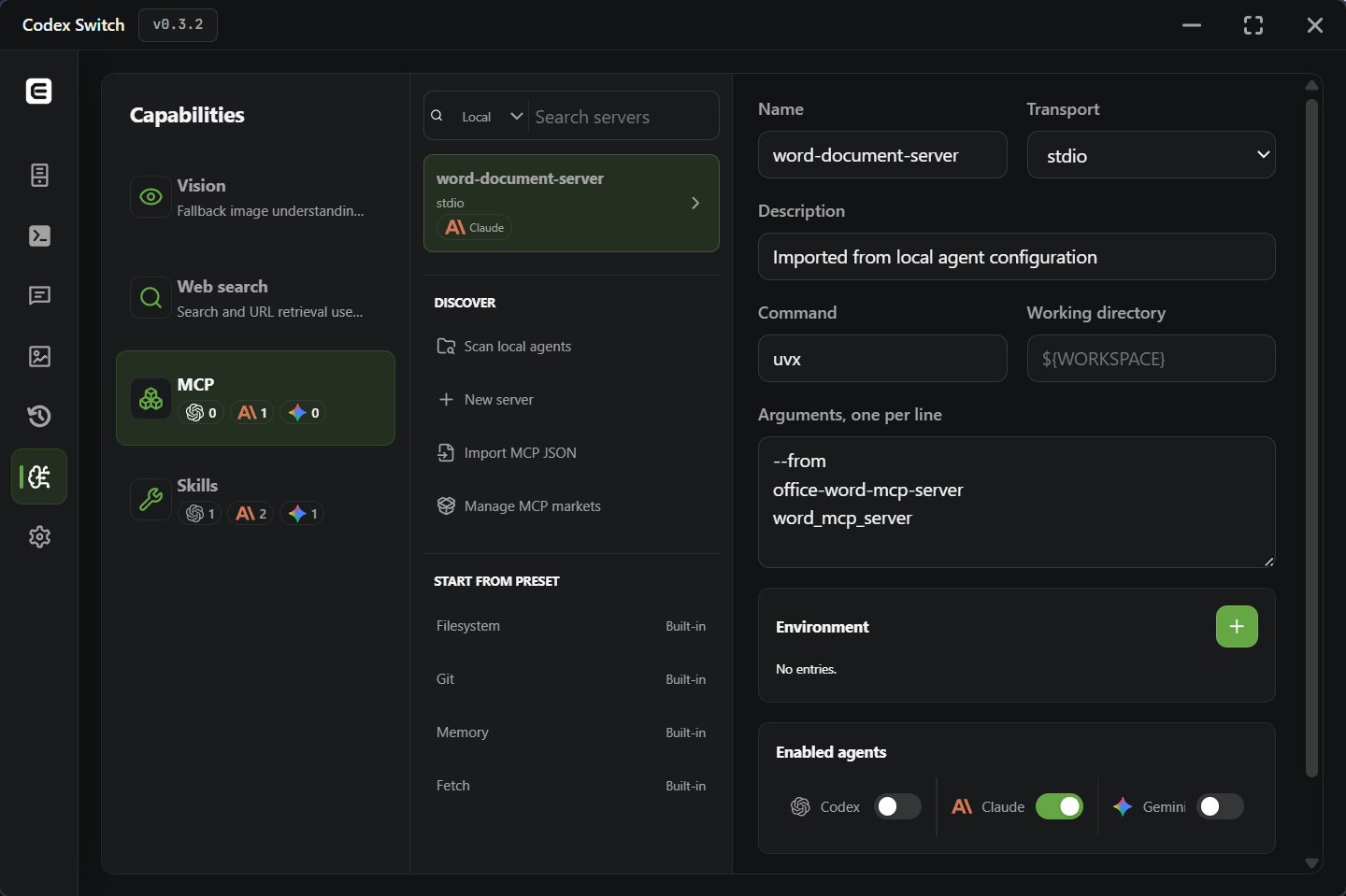Screen dimensions: 1346x896
Task: Click the MCP Claude count badge
Action: [251, 413]
